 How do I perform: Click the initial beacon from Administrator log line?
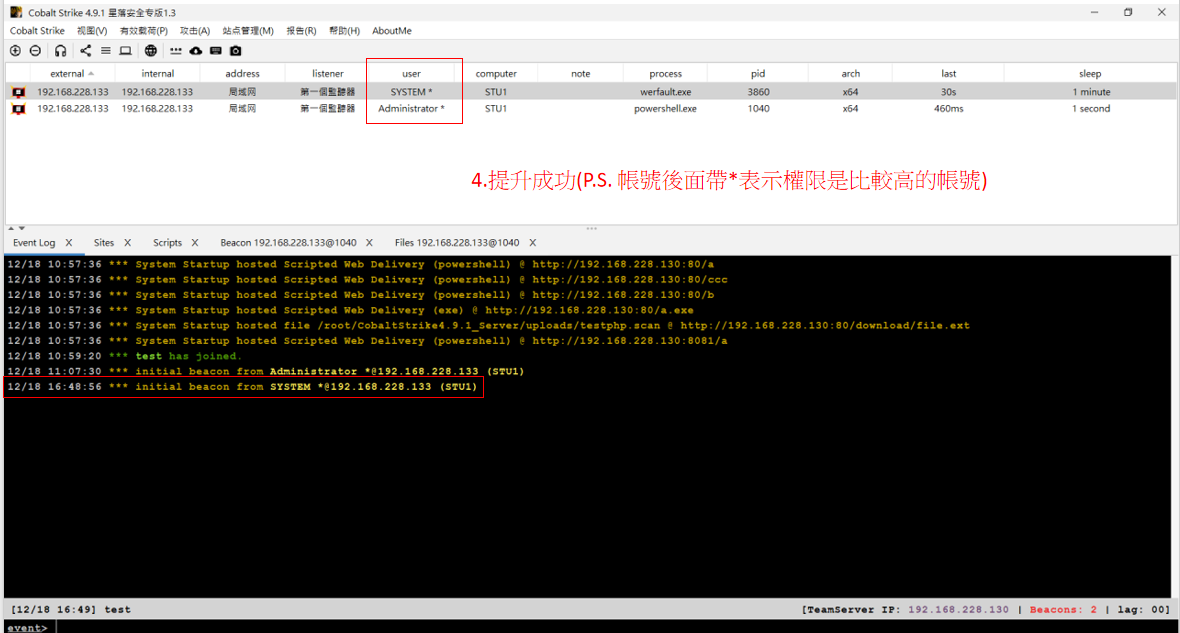[x=266, y=371]
